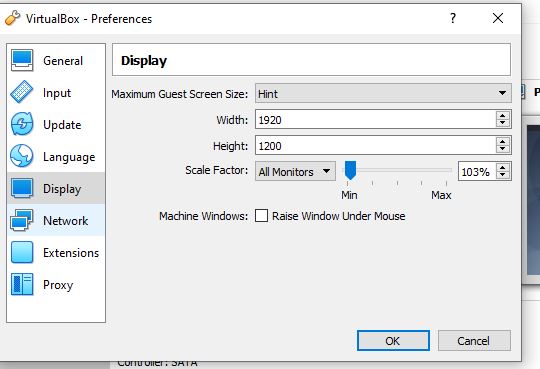The image size is (540, 369).
Task: Click the scale factor percentage field
Action: coord(477,171)
